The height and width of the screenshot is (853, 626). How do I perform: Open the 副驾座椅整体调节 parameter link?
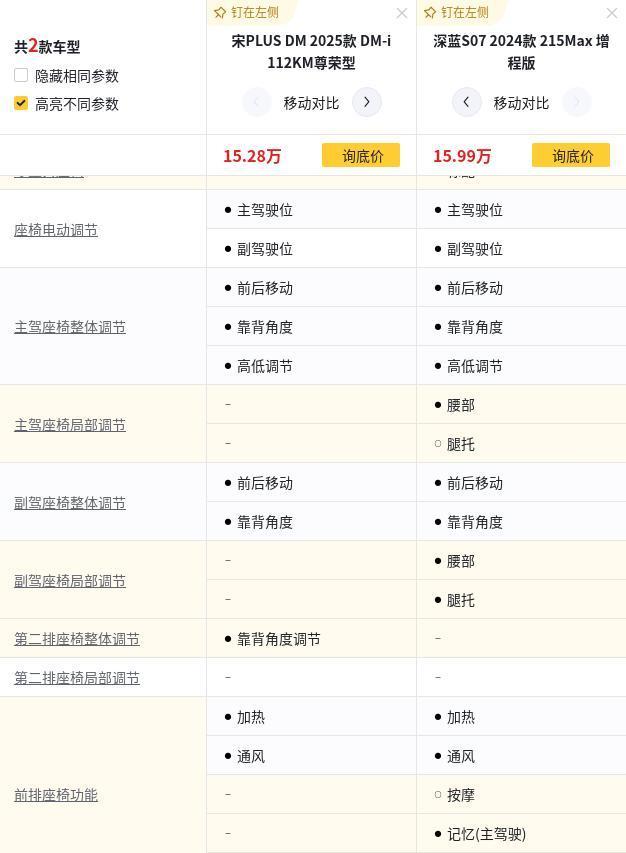coord(70,503)
